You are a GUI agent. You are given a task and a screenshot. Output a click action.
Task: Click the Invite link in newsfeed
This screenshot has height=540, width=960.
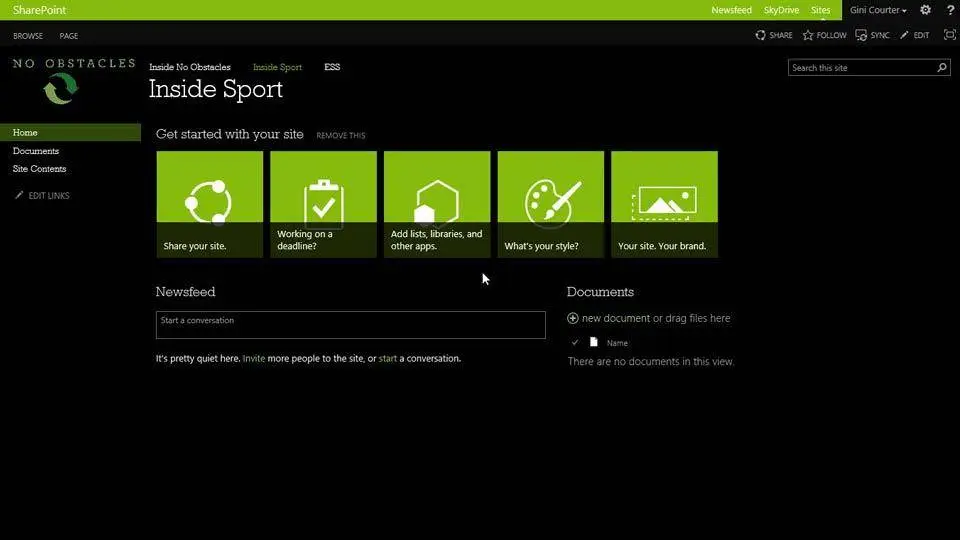[x=253, y=359]
